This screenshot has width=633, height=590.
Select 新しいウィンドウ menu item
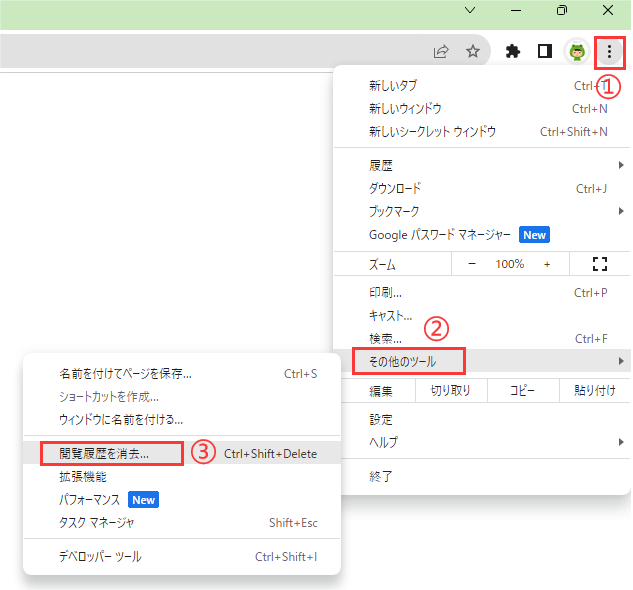[482, 109]
